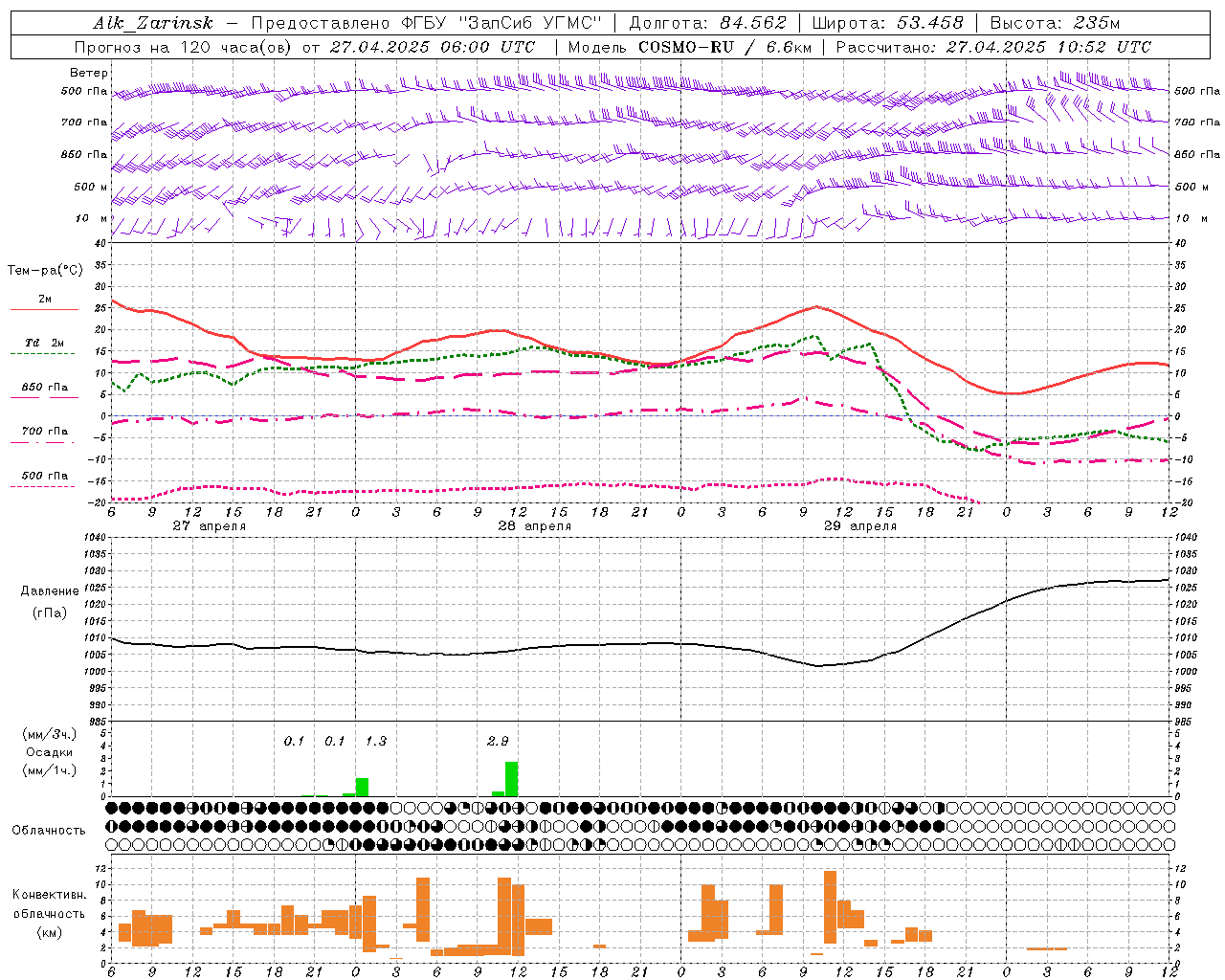Viewport: 1225px width, 980px height.
Task: Click the 2.9 precipitation total value
Action: click(x=498, y=741)
